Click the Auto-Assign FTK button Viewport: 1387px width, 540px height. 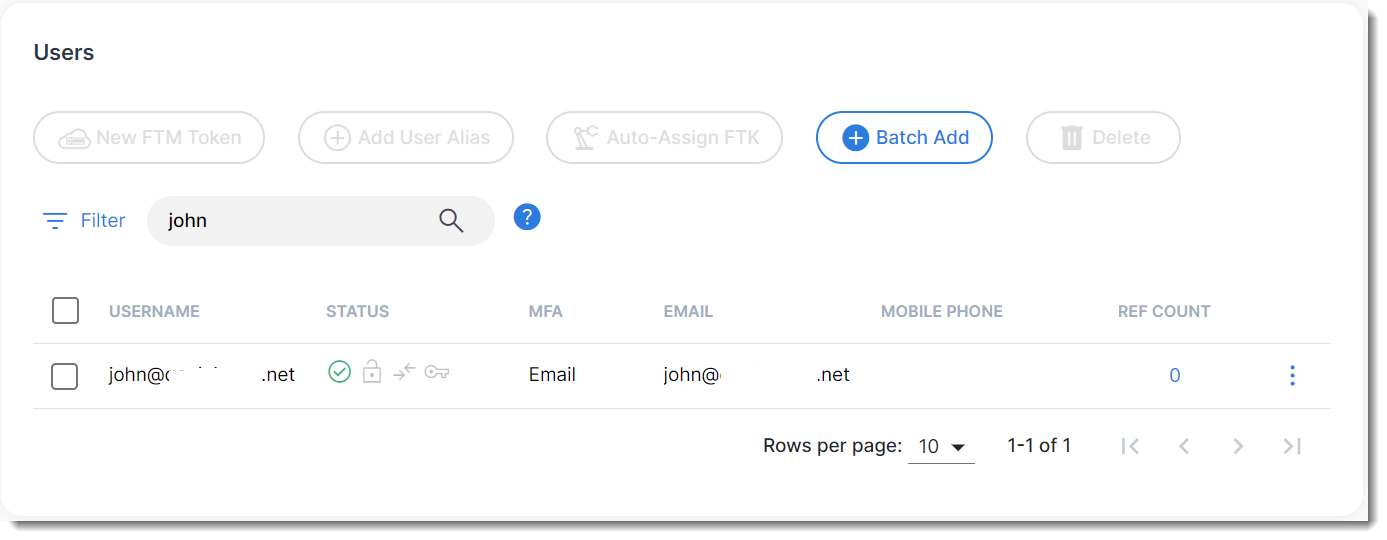pyautogui.click(x=664, y=137)
